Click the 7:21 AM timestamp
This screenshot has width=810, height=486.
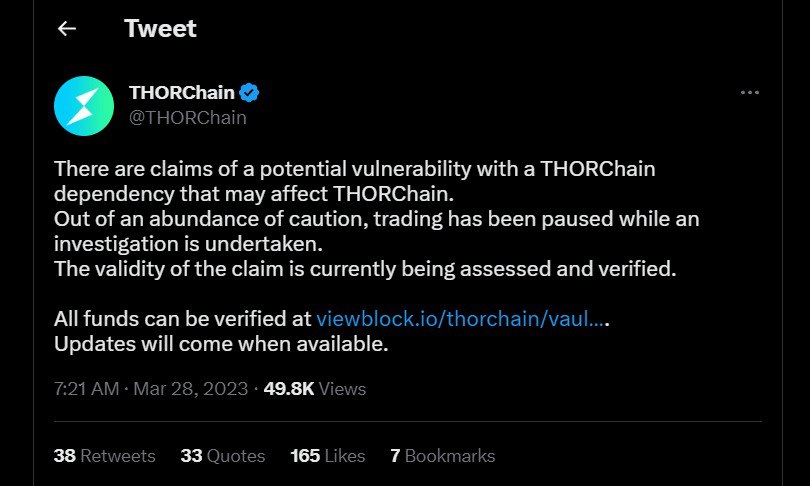pos(88,388)
